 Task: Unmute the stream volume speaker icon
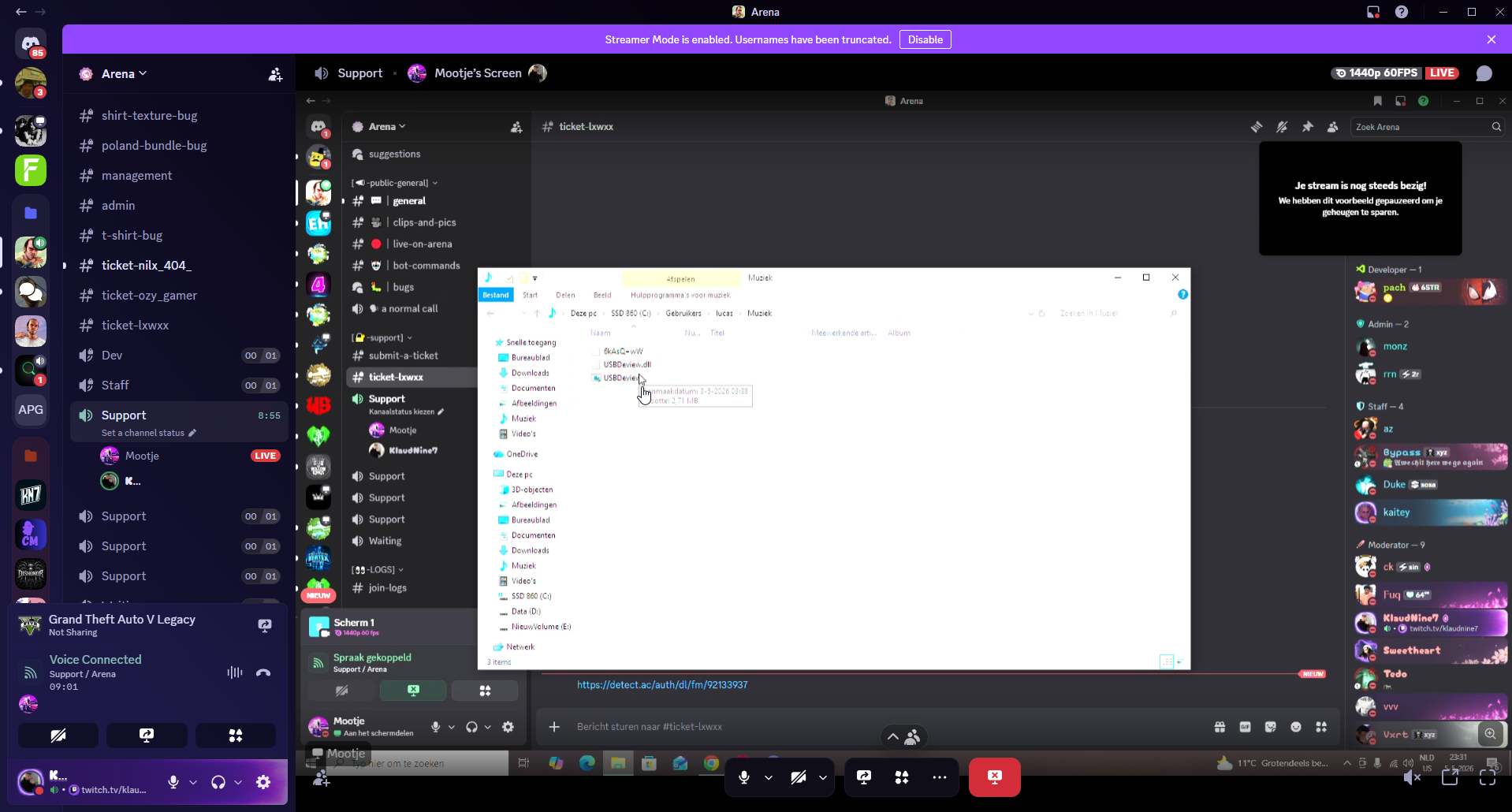pyautogui.click(x=1412, y=777)
